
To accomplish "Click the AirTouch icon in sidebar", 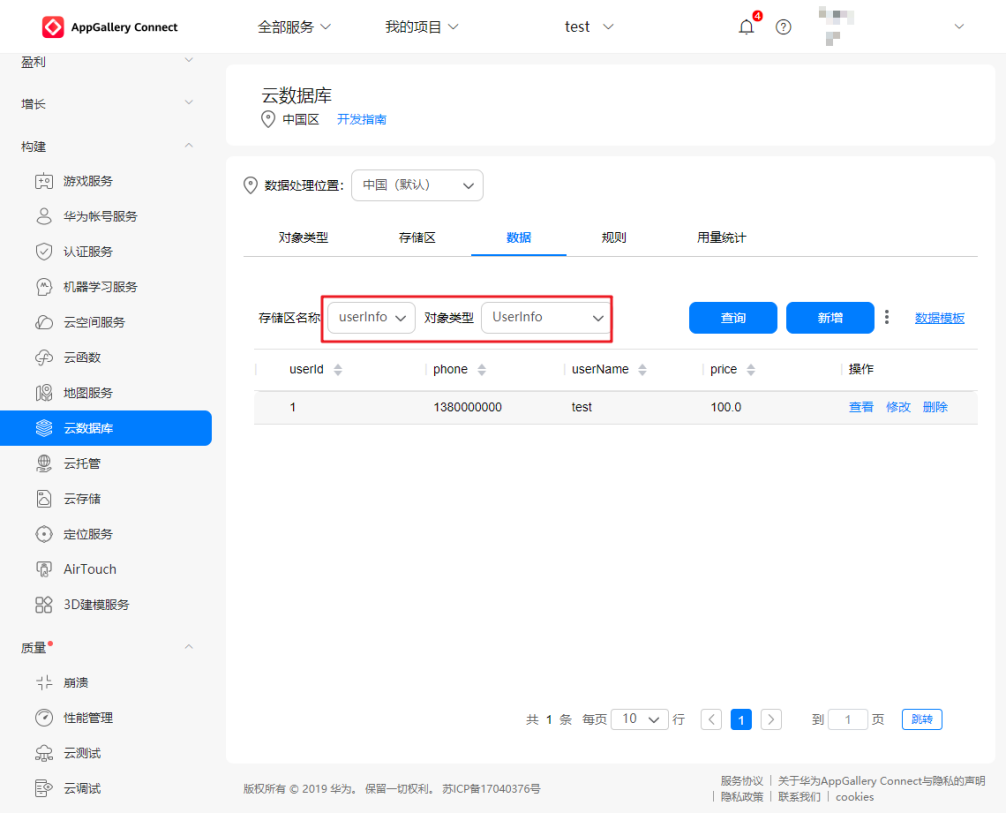I will click(44, 569).
